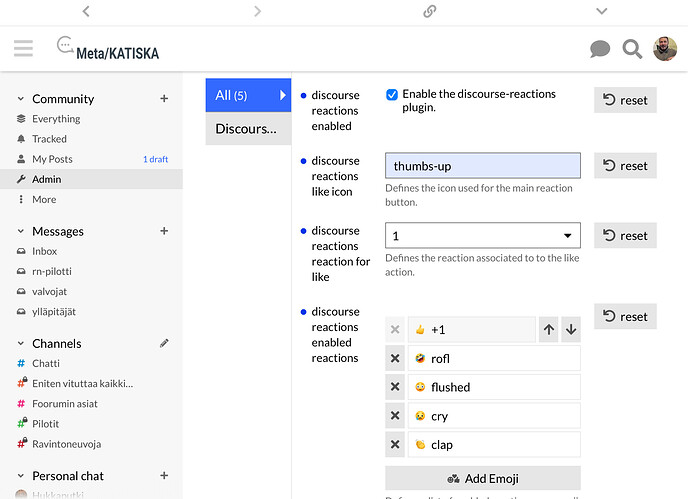Reset discourse reactions enabled setting
The width and height of the screenshot is (688, 499).
[625, 100]
